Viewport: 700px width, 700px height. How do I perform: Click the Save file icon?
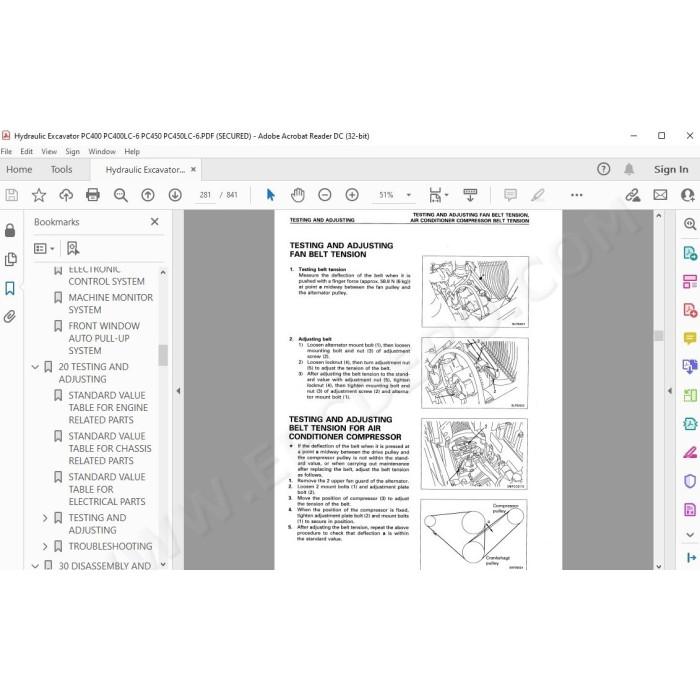12,195
